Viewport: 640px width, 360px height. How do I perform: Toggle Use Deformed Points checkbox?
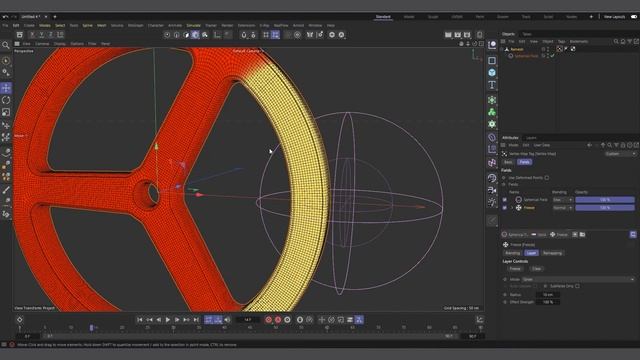(x=547, y=178)
